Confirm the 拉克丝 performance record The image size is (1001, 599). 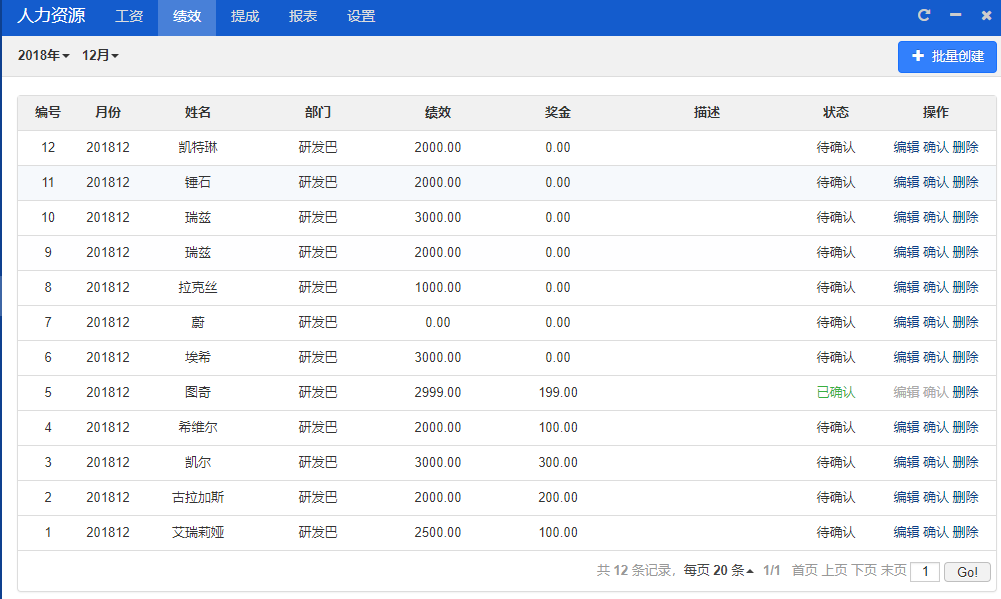click(936, 288)
